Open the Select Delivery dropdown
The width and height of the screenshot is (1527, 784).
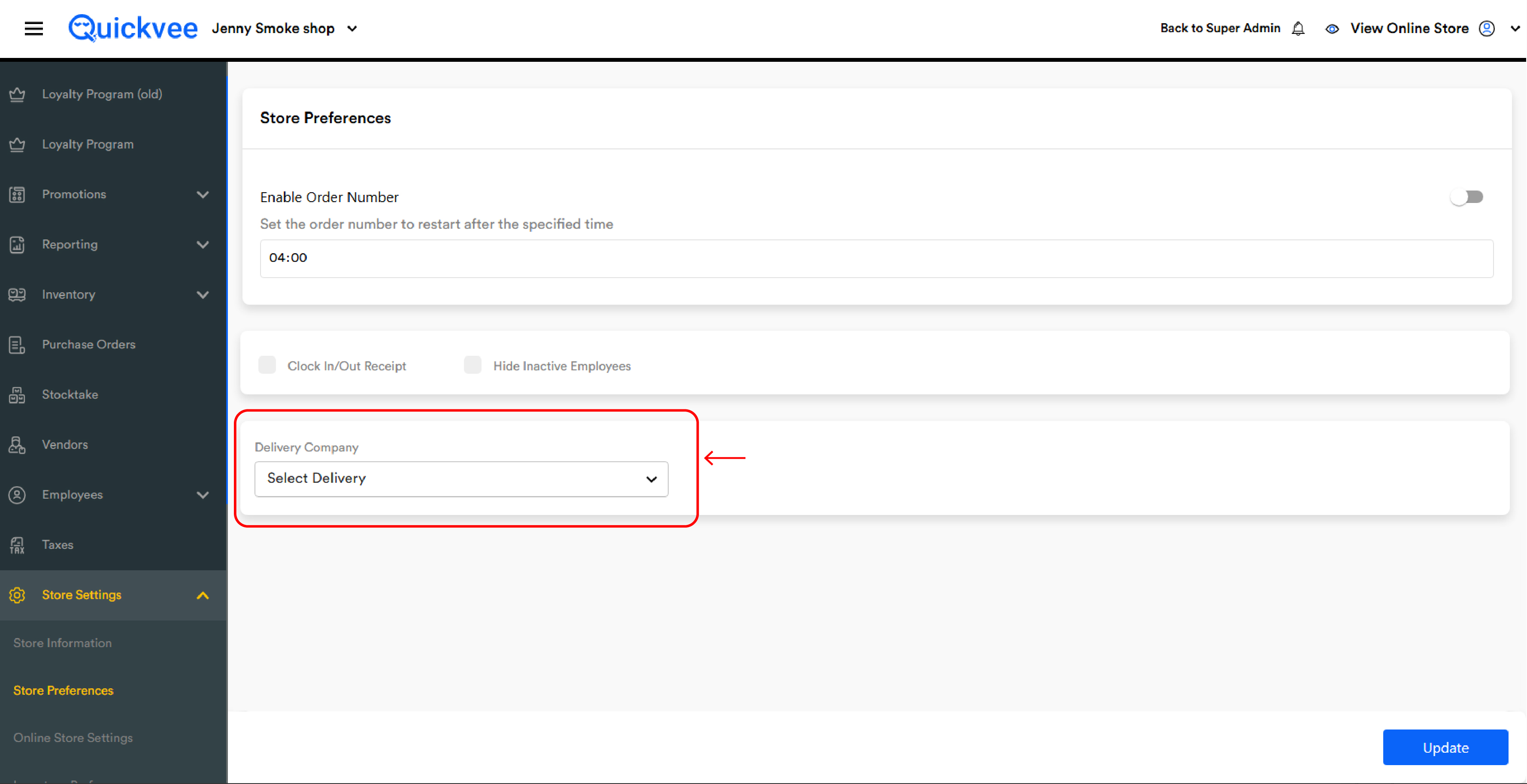(461, 479)
